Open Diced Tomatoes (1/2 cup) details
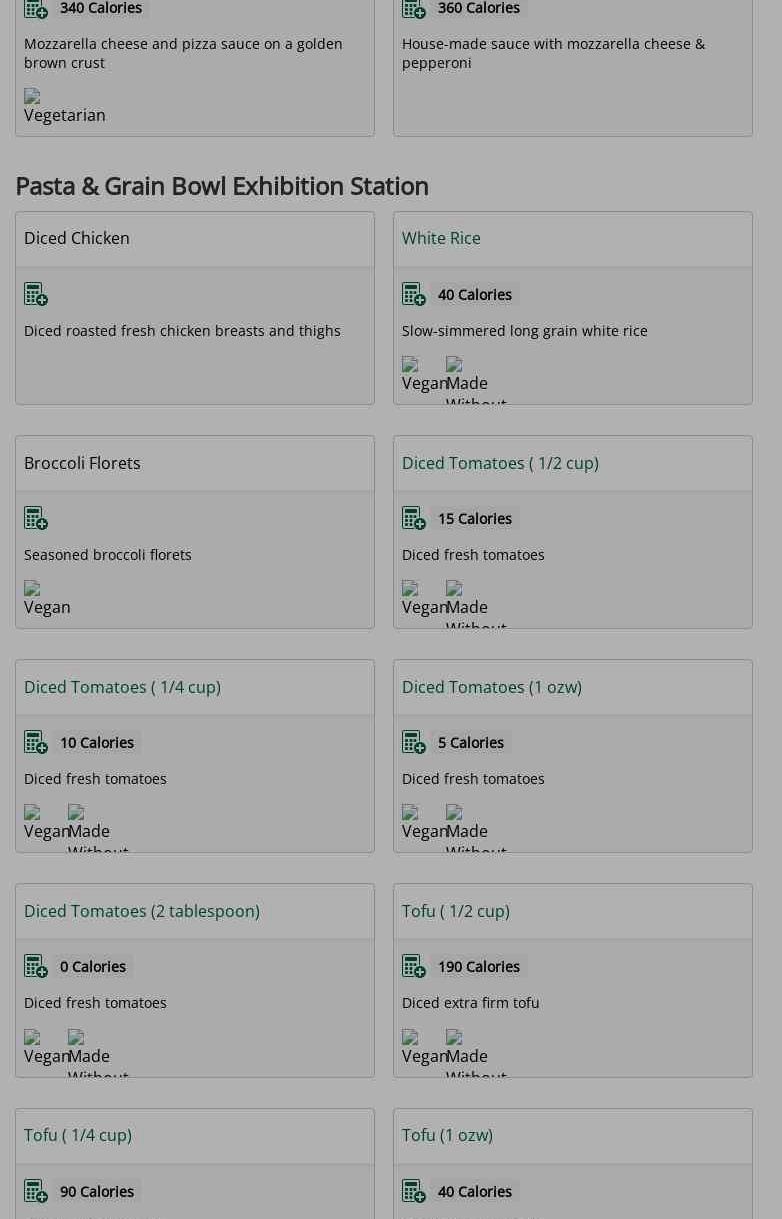The height and width of the screenshot is (1219, 782). [x=500, y=463]
